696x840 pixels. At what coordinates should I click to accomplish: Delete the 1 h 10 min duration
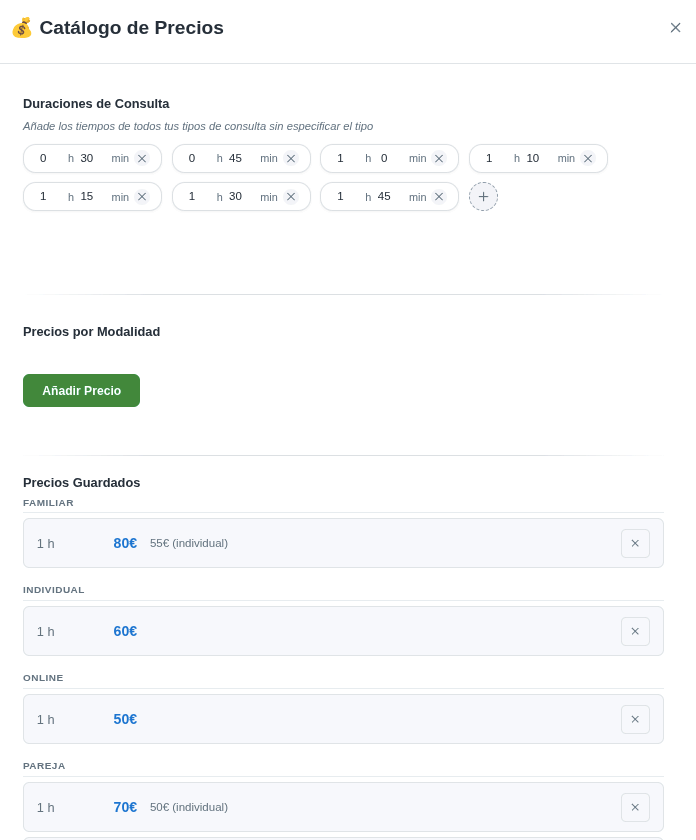pos(588,159)
